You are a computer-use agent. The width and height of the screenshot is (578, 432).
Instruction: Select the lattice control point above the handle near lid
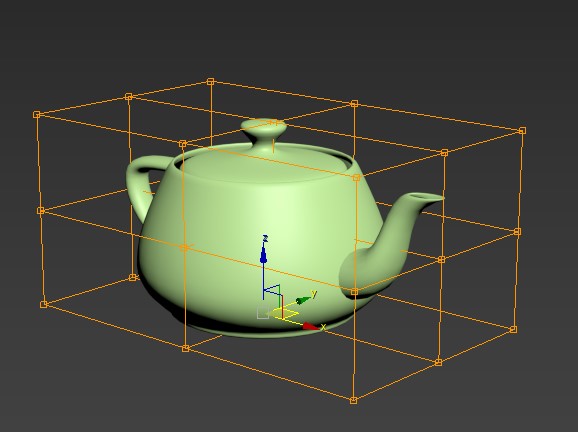(x=183, y=144)
